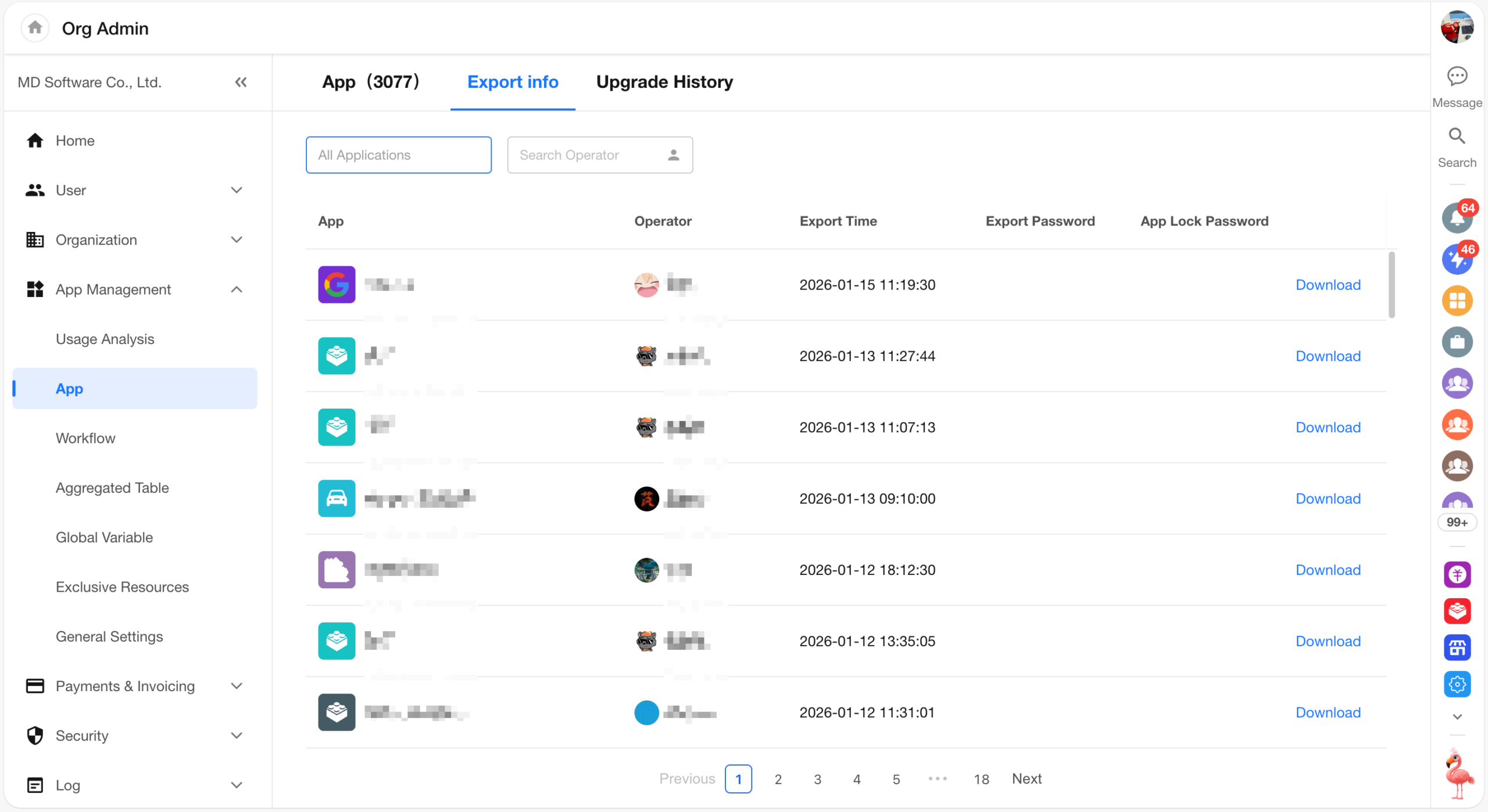Viewport: 1488px width, 812px height.
Task: Click the Search magnifier icon
Action: pos(1457,137)
